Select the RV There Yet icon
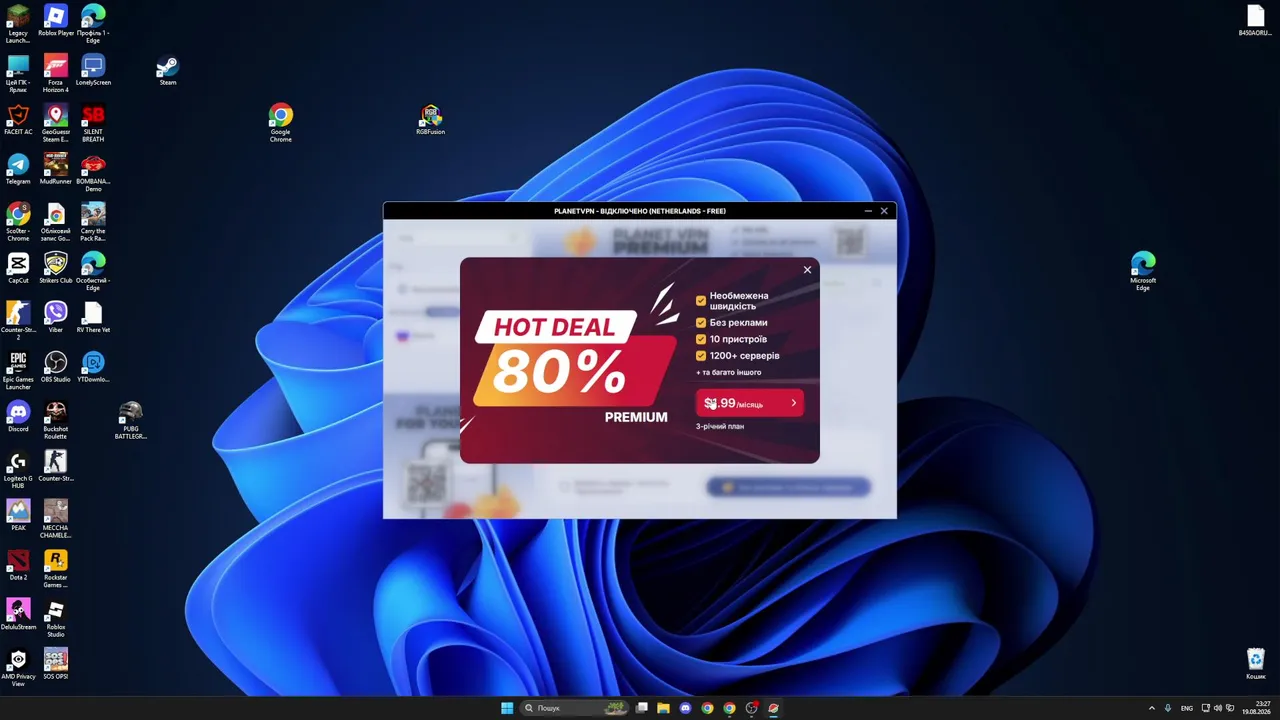Screen dimensions: 1280x720 point(93,317)
